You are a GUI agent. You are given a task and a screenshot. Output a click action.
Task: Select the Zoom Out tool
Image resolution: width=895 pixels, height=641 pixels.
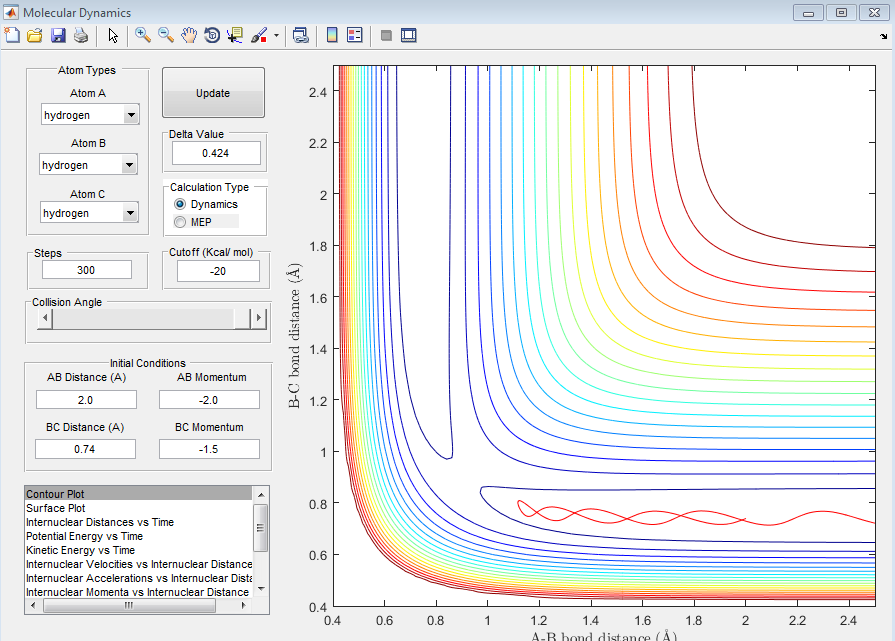pos(166,35)
